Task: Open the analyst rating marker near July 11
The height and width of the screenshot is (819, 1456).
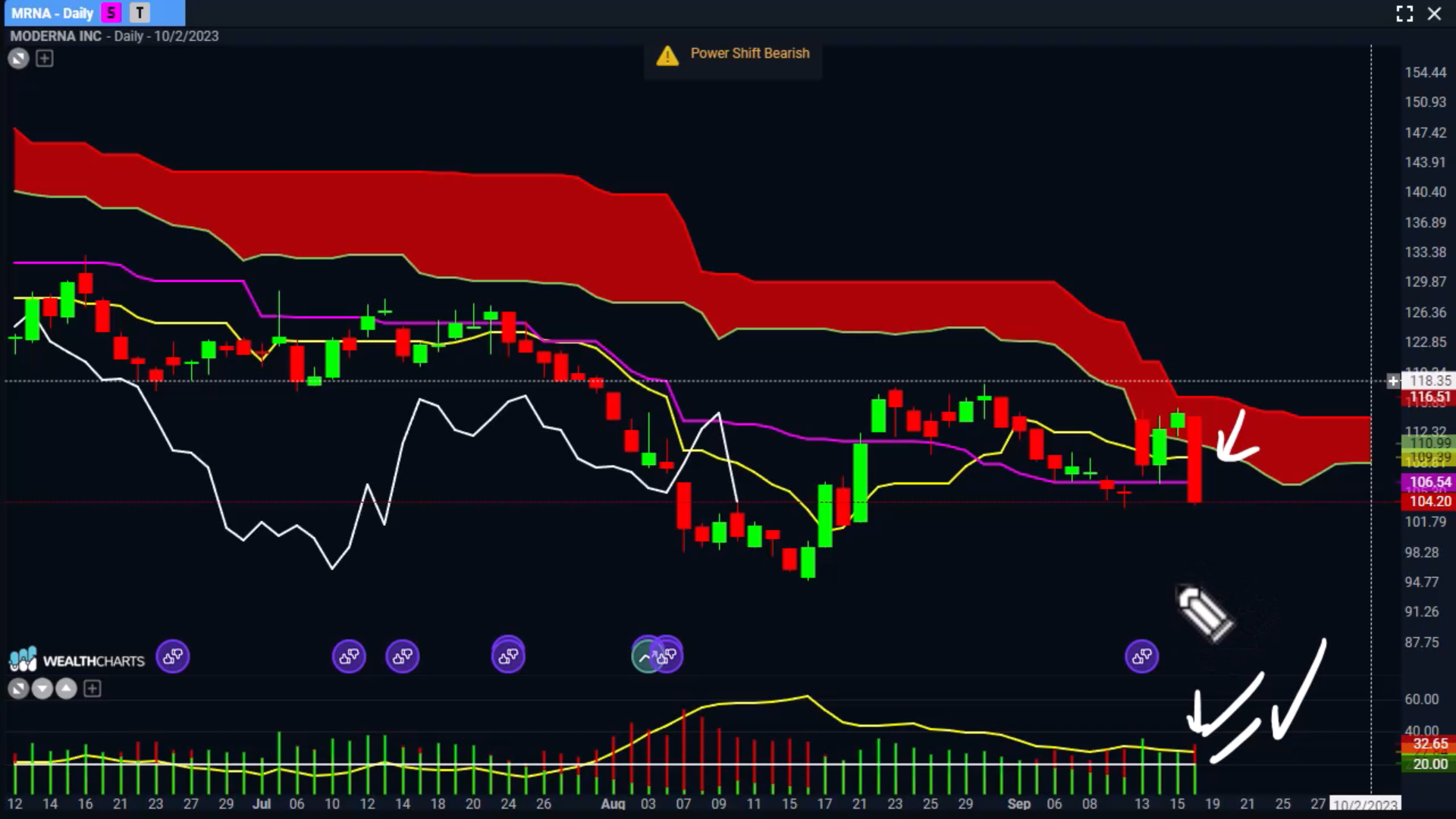Action: [x=349, y=656]
